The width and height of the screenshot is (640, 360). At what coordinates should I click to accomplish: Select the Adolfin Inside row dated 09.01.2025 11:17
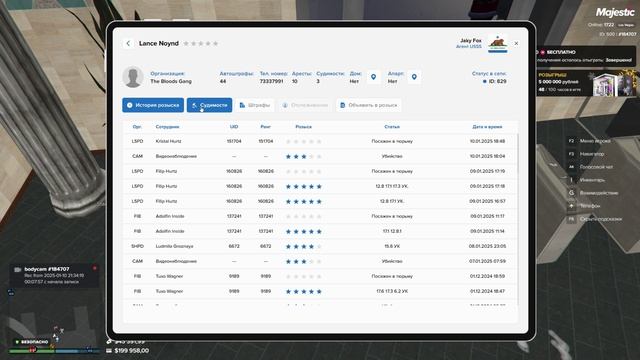tap(320, 216)
